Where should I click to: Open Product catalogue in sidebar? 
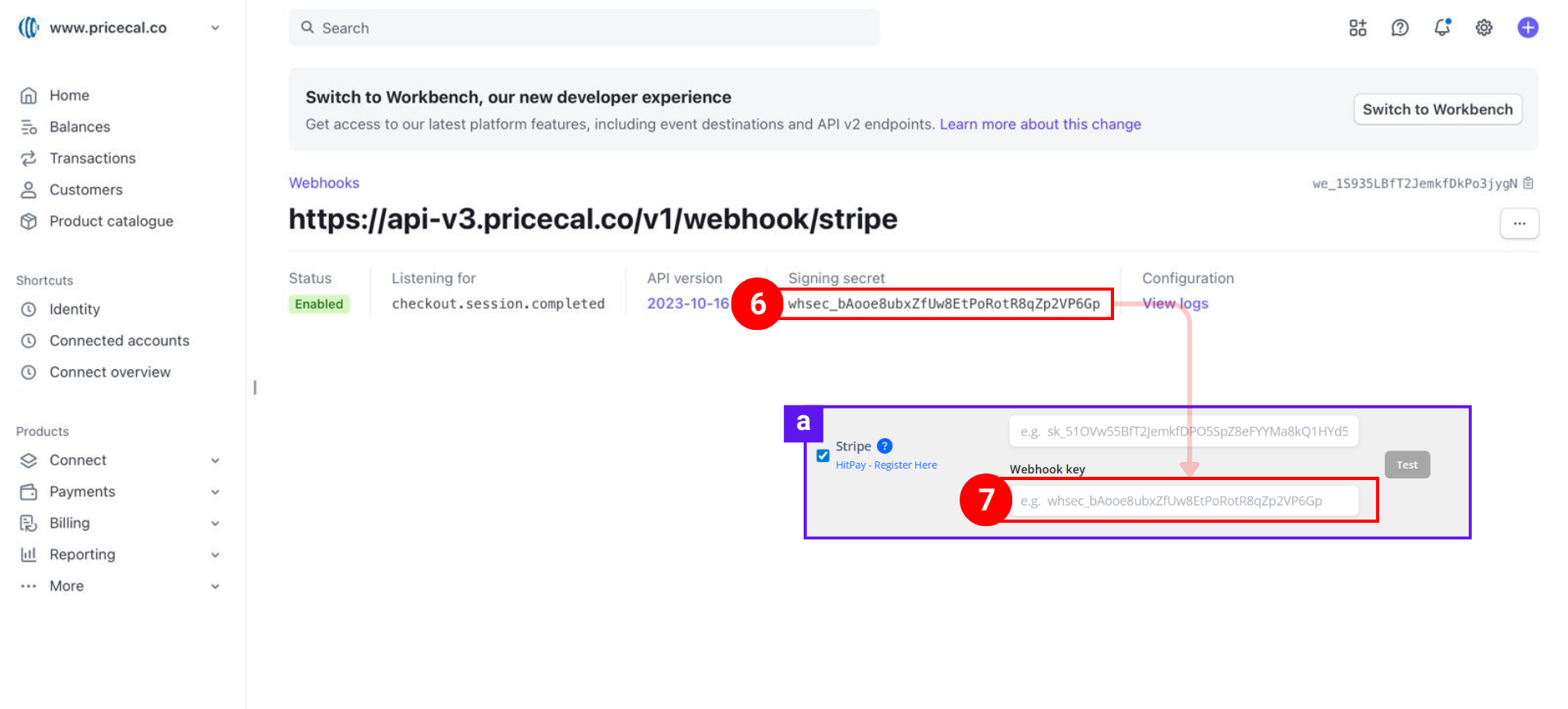(111, 222)
